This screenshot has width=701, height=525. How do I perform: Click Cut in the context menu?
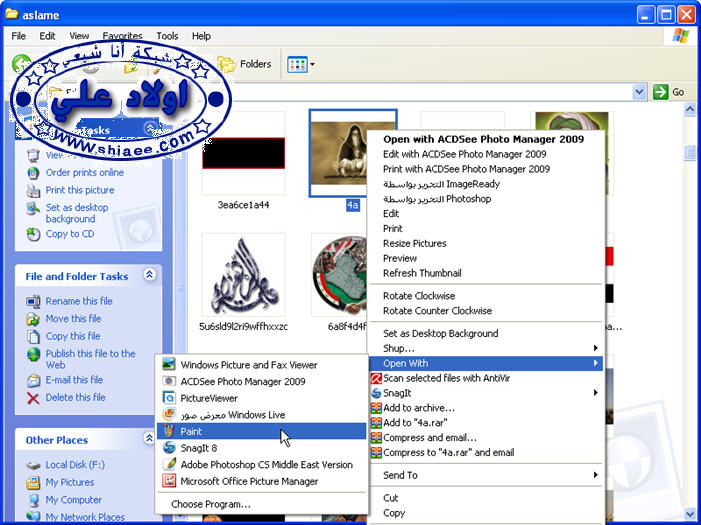486,498
